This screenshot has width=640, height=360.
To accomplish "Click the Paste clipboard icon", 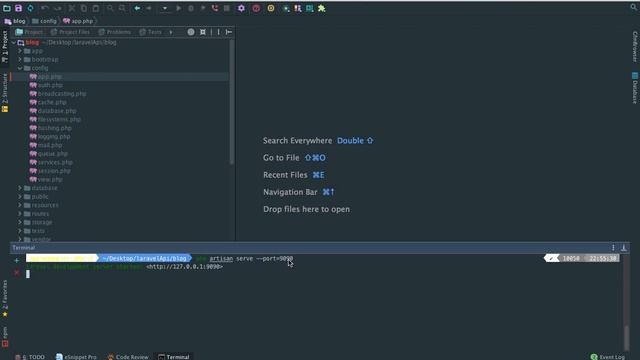I will 96,8.
